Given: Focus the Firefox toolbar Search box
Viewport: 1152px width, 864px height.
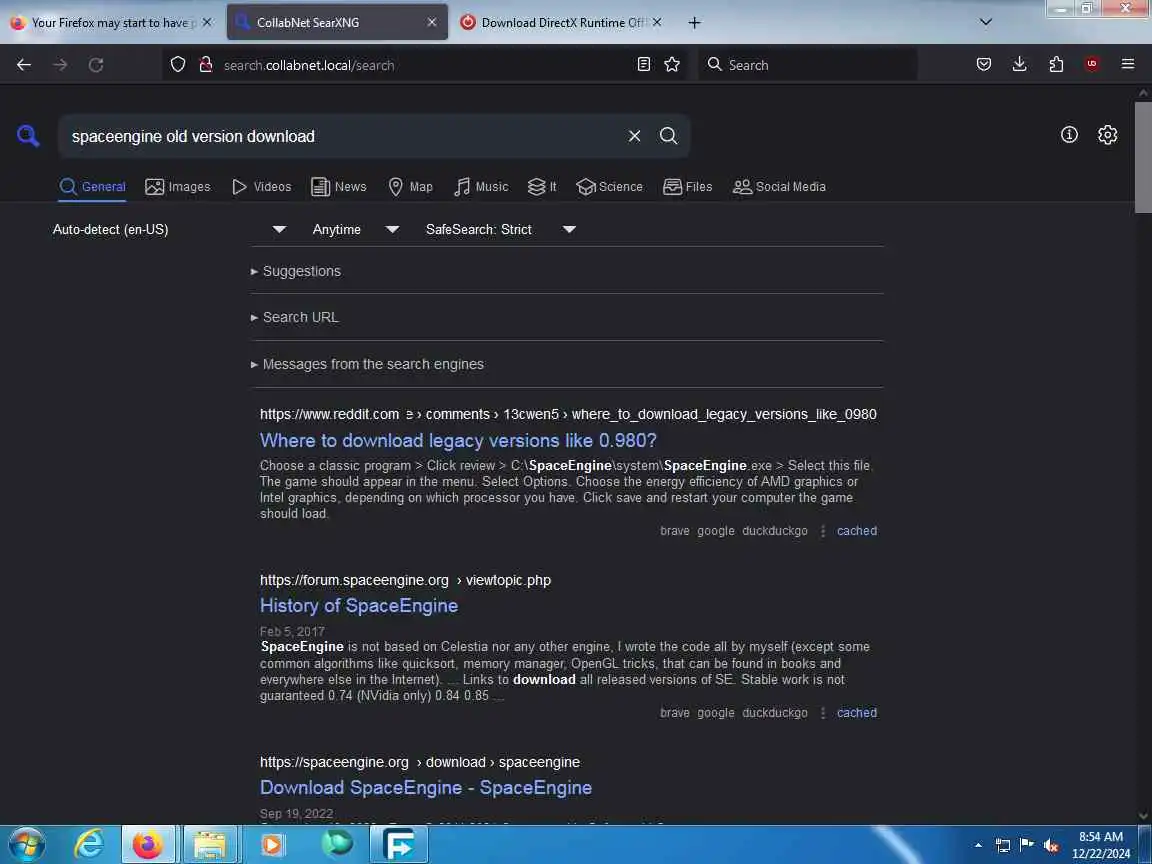Looking at the screenshot, I should click(808, 65).
